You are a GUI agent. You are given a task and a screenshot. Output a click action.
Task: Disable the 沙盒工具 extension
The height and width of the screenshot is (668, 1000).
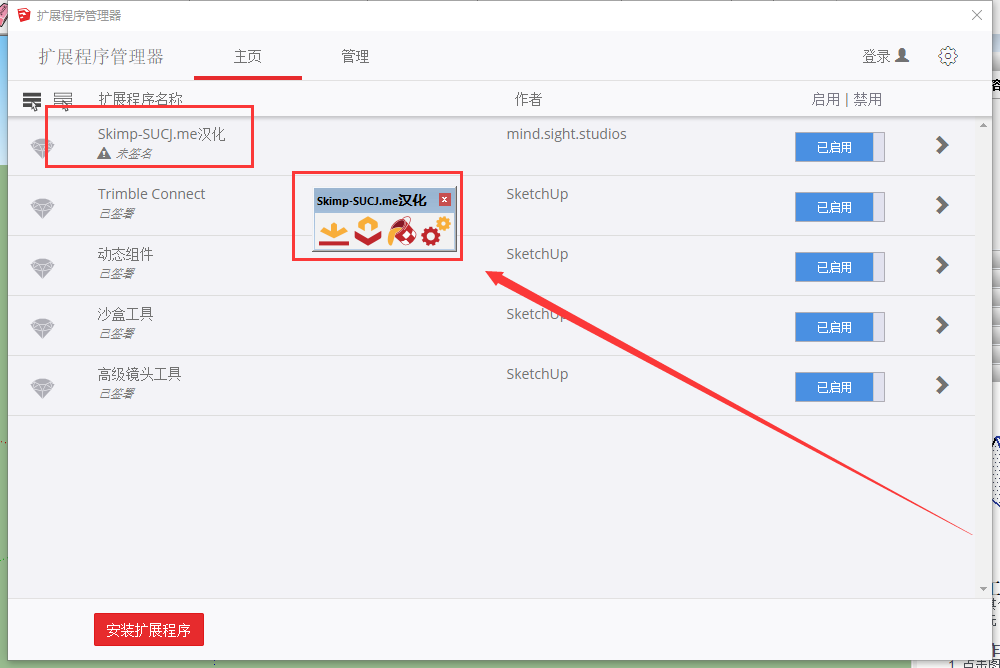pyautogui.click(x=839, y=327)
